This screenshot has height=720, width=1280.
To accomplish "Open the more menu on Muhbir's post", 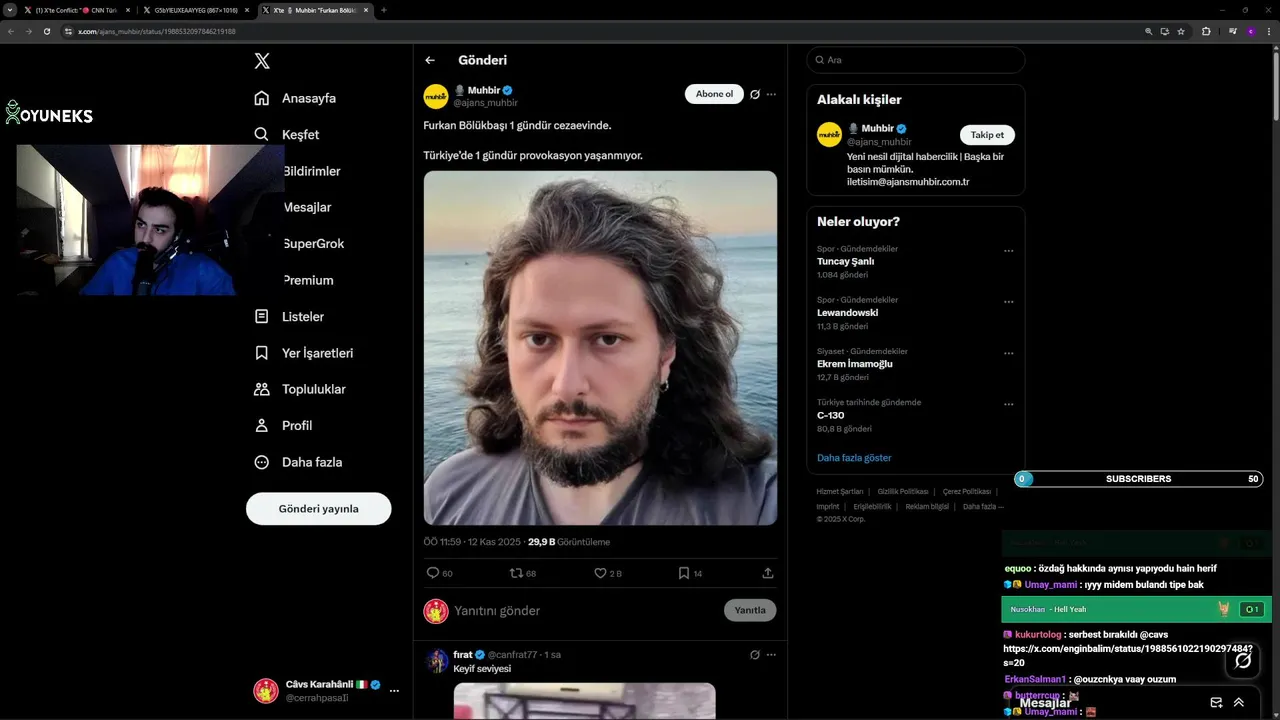I will (x=771, y=94).
